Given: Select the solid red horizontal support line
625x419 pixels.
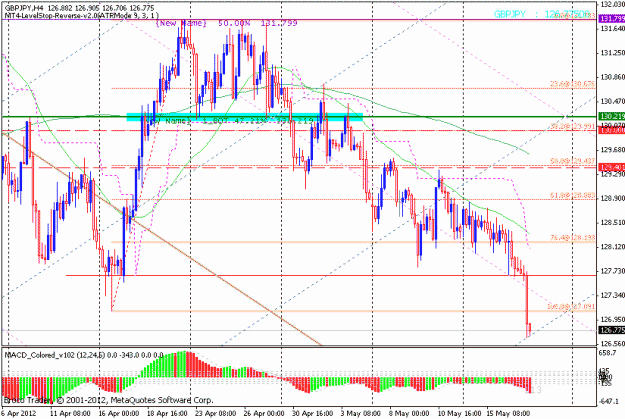Looking at the screenshot, I should pyautogui.click(x=331, y=275).
